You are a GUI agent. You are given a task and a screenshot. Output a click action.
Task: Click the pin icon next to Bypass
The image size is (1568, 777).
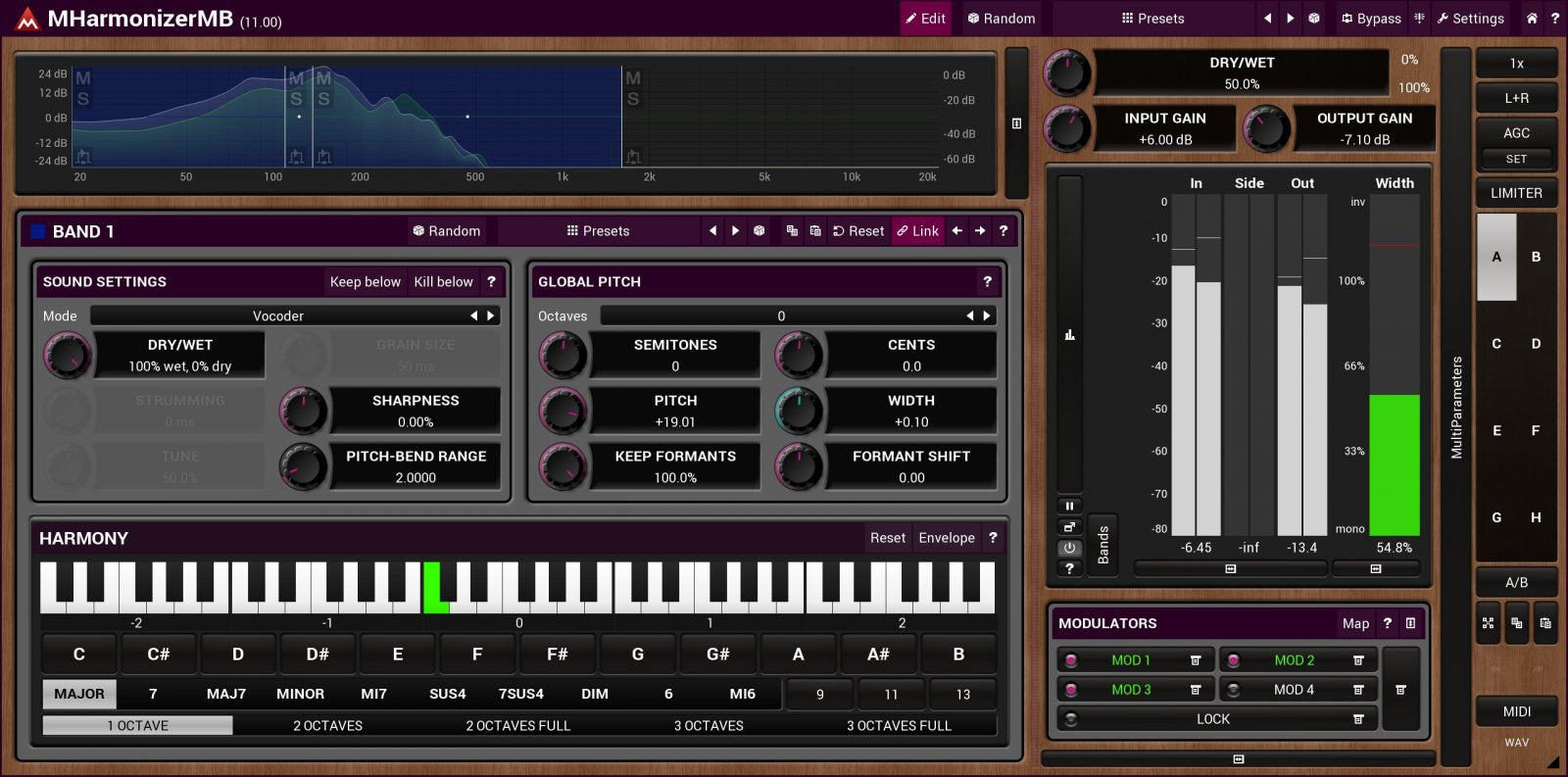pos(1419,18)
